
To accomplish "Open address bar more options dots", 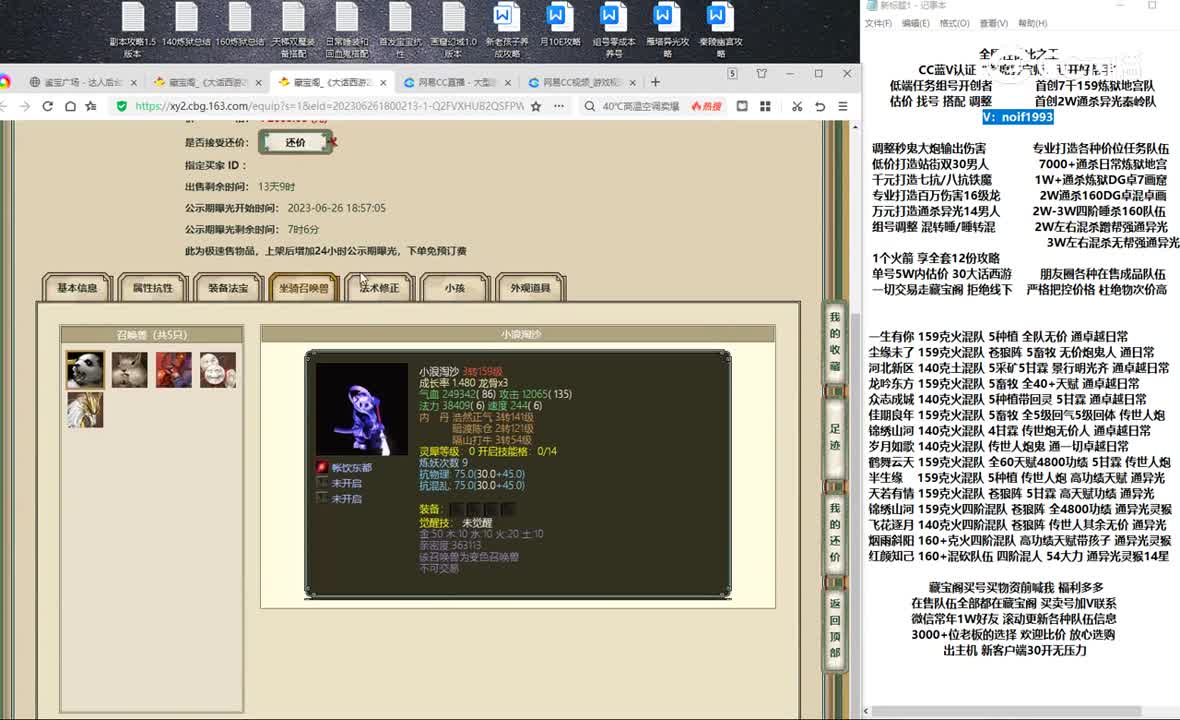I will [x=558, y=106].
